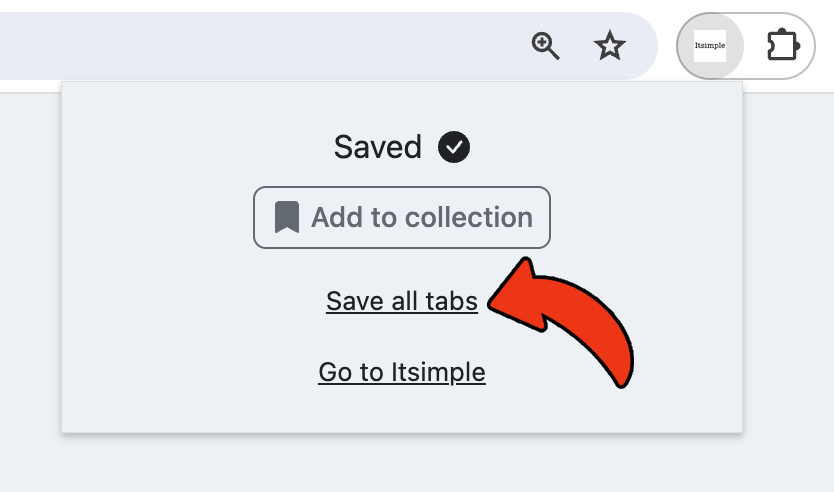Click the word tabs in Save all tabs
The height and width of the screenshot is (492, 834).
[x=449, y=301]
